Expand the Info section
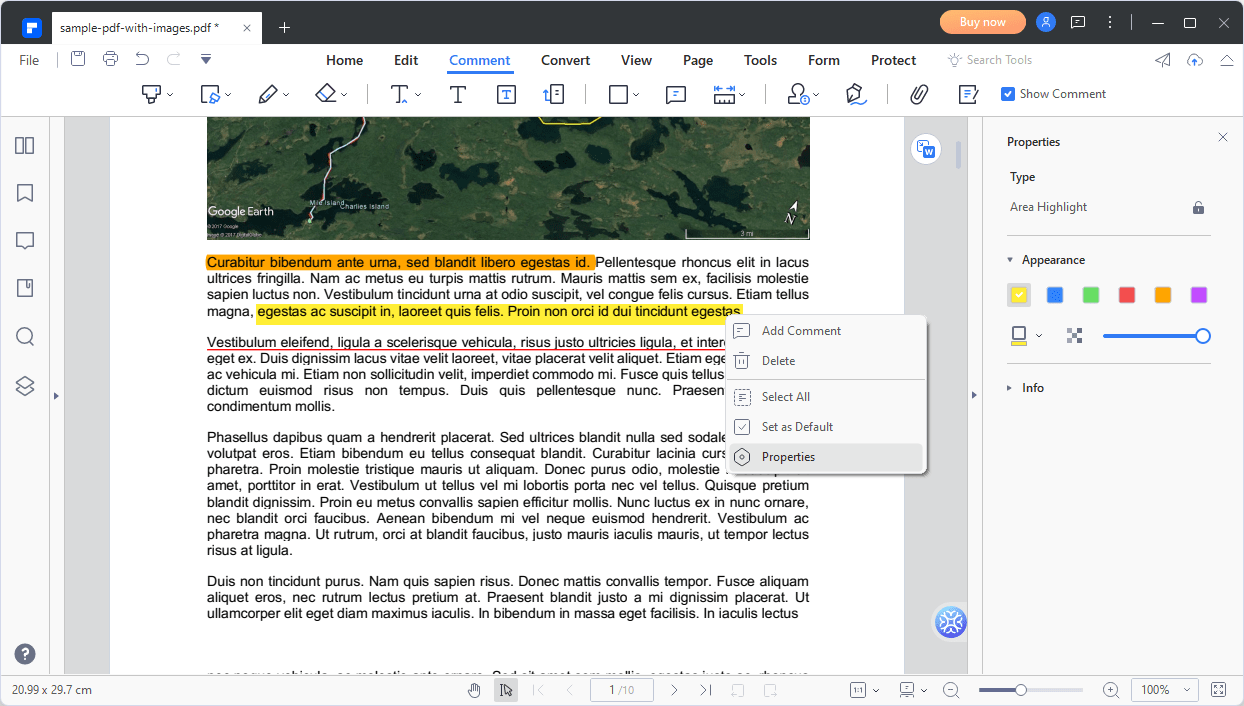1244x706 pixels. click(1010, 388)
